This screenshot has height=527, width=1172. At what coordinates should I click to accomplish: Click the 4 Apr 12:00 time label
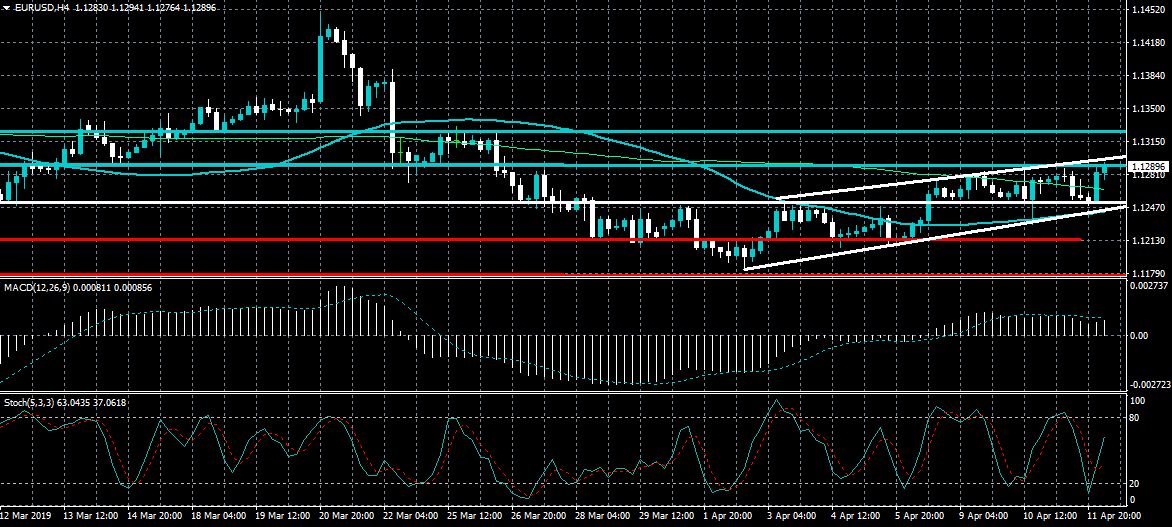click(x=858, y=516)
